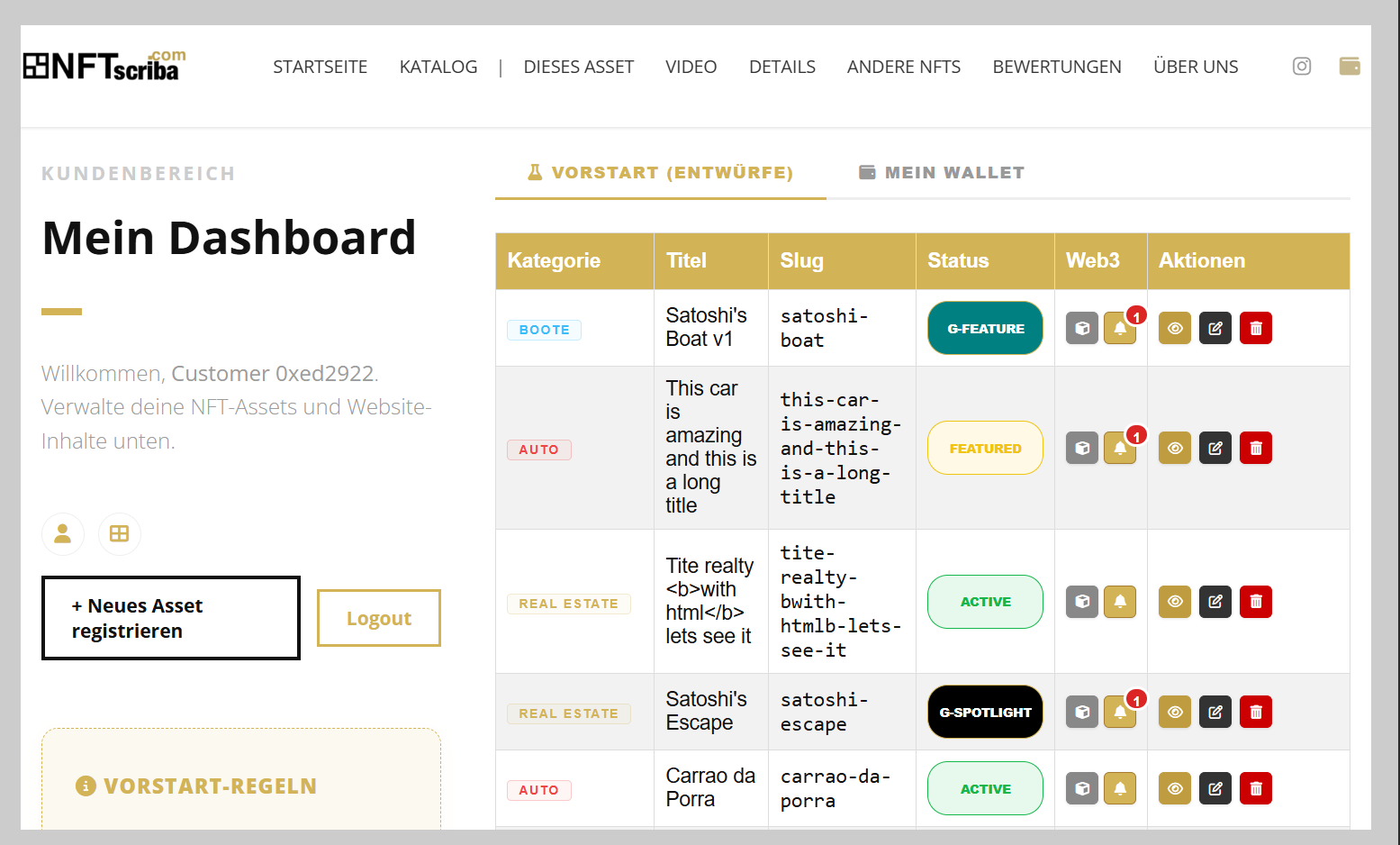The height and width of the screenshot is (845, 1400).
Task: Go to Startseite in navigation
Action: coord(321,67)
